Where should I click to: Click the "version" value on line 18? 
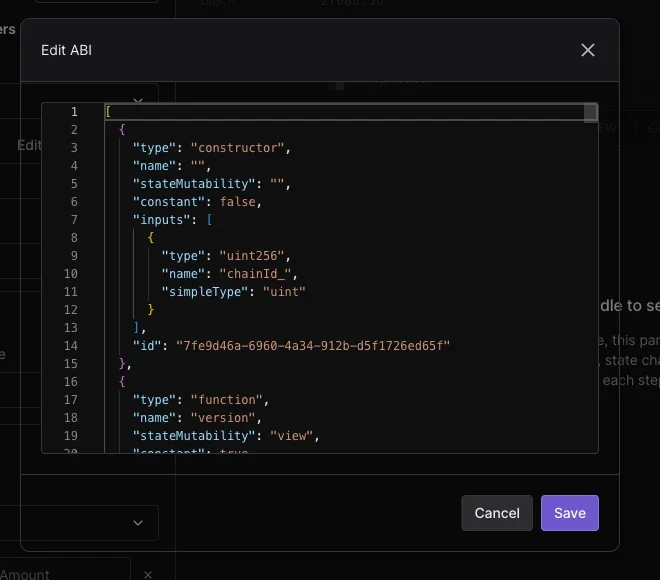click(x=223, y=418)
